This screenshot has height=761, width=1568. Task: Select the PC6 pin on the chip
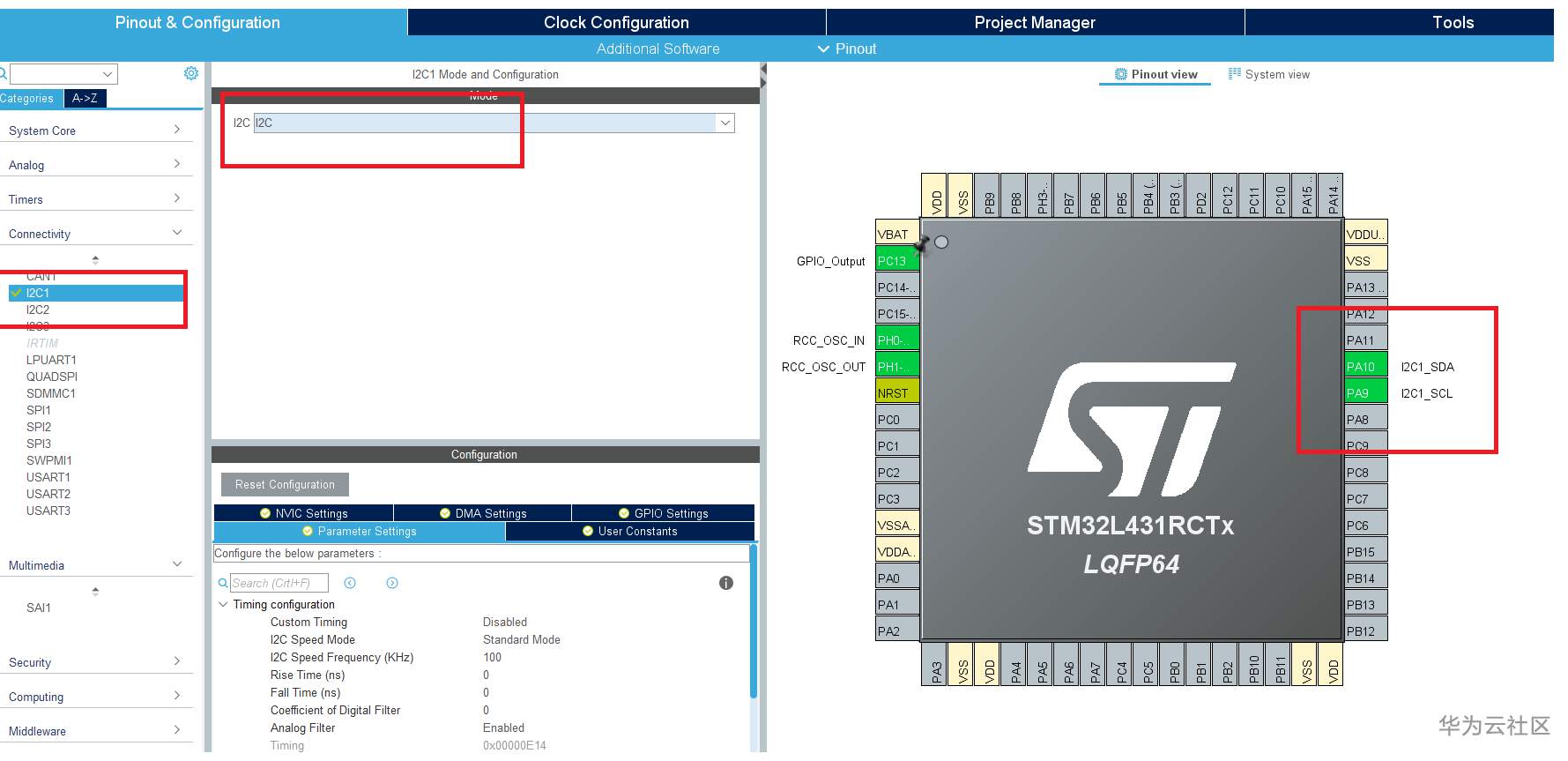1366,526
